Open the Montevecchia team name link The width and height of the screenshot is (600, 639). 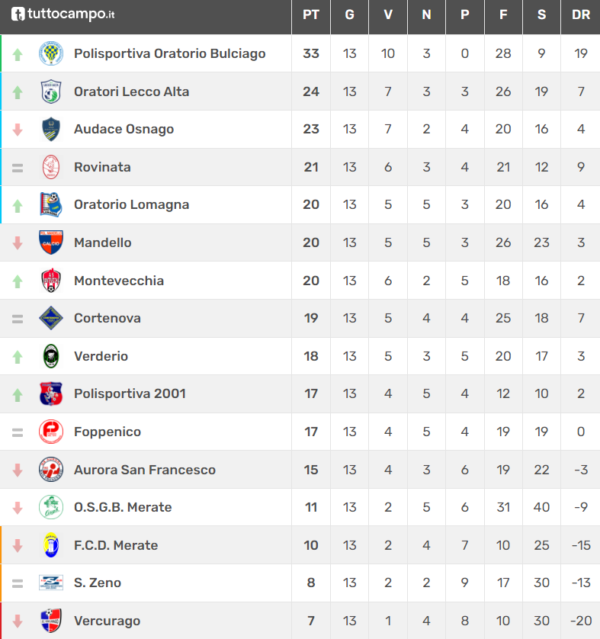coord(119,281)
